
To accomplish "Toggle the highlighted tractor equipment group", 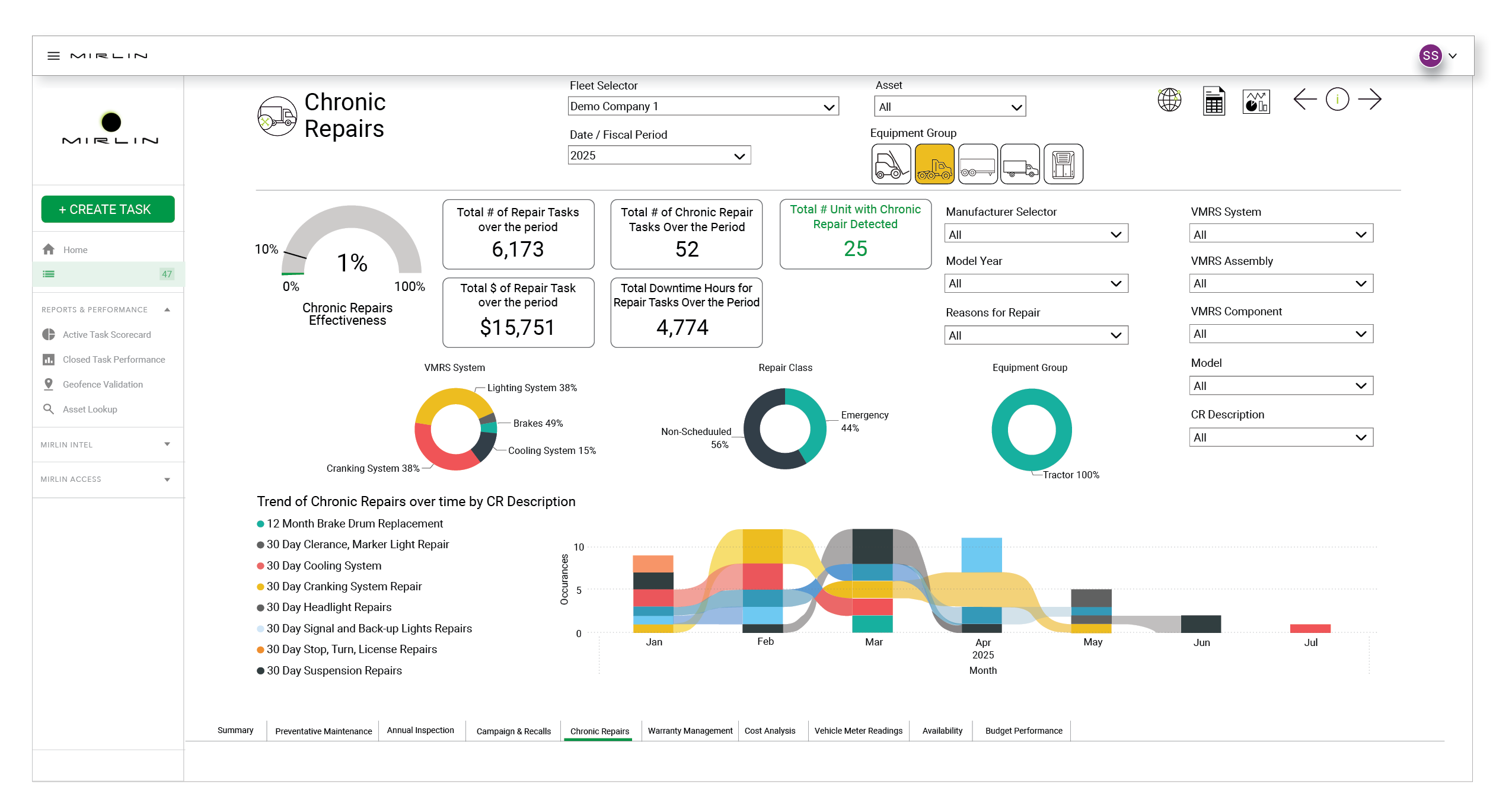I will pos(934,164).
